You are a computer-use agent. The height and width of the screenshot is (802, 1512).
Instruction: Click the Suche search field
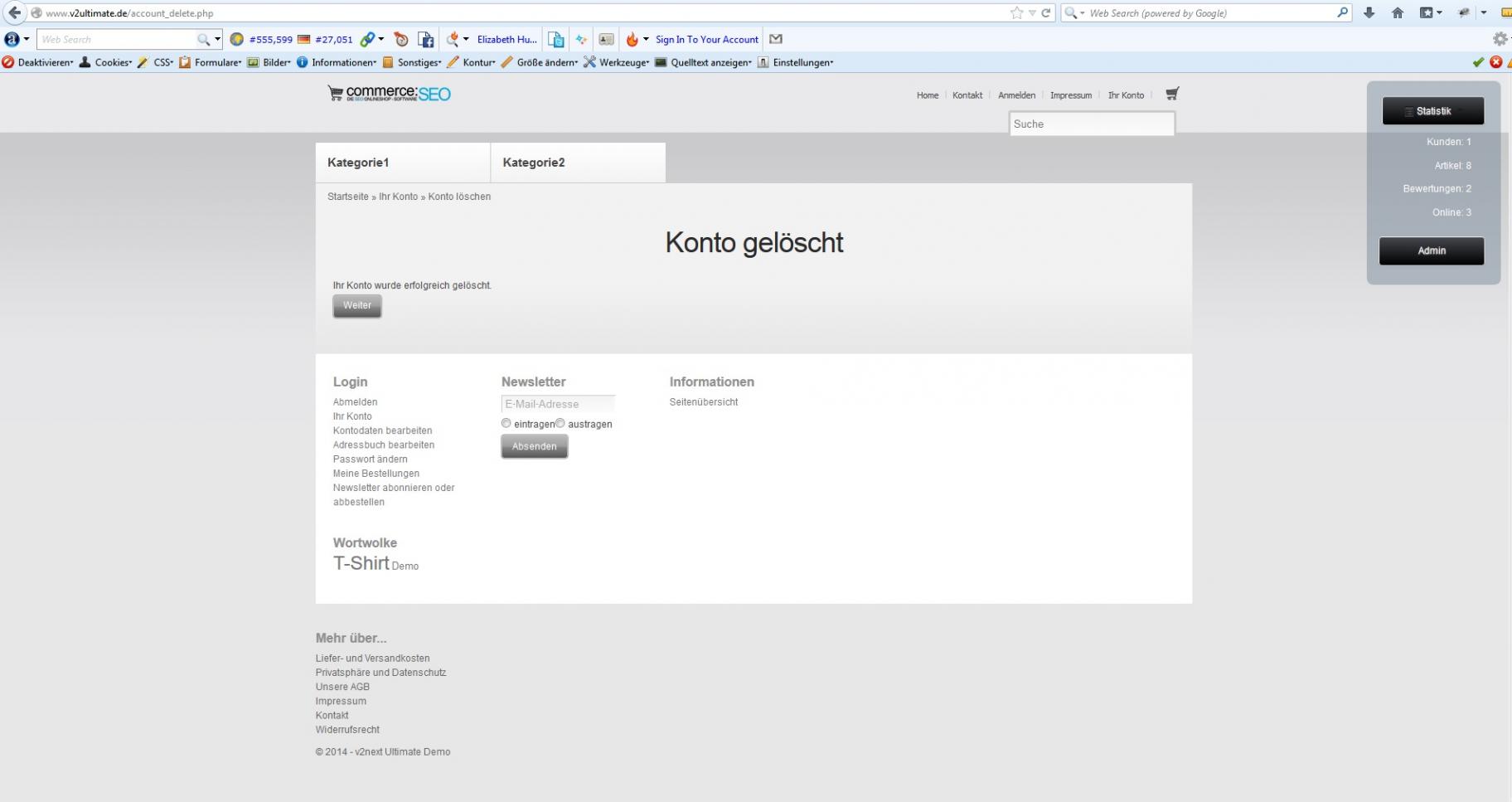click(x=1091, y=124)
